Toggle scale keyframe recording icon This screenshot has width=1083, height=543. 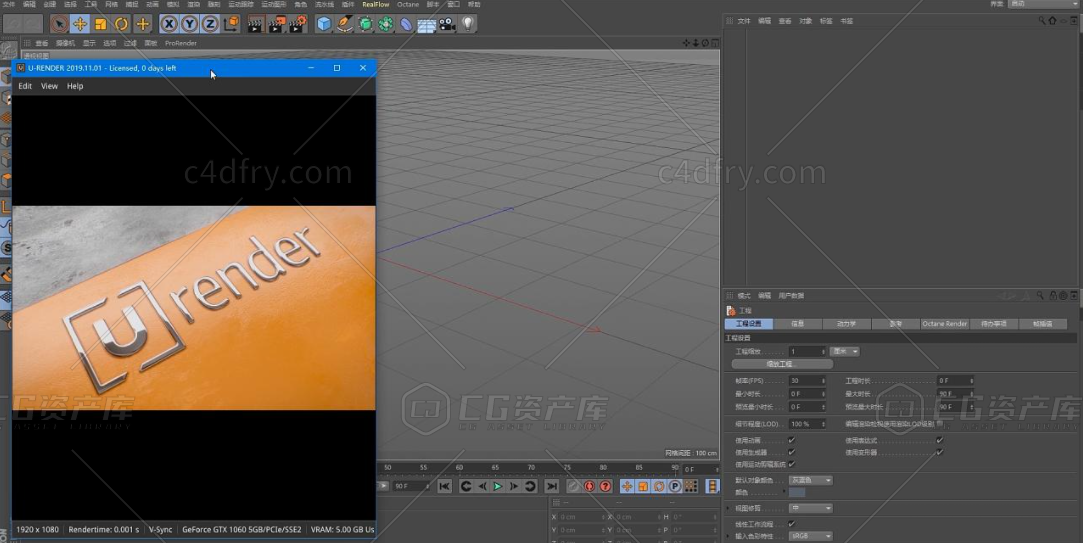click(x=643, y=486)
